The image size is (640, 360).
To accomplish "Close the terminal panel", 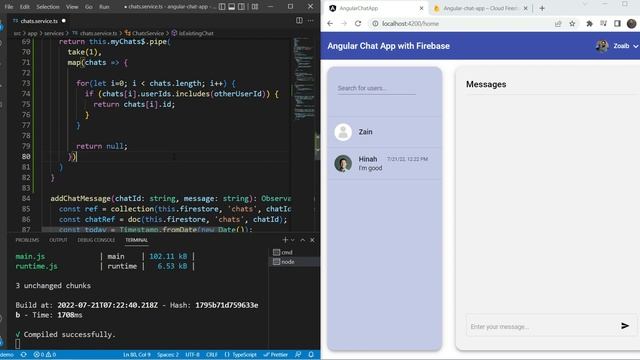I will point(312,240).
